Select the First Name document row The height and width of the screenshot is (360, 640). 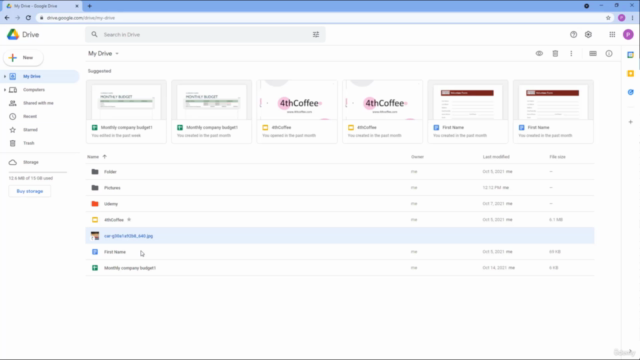[340, 252]
